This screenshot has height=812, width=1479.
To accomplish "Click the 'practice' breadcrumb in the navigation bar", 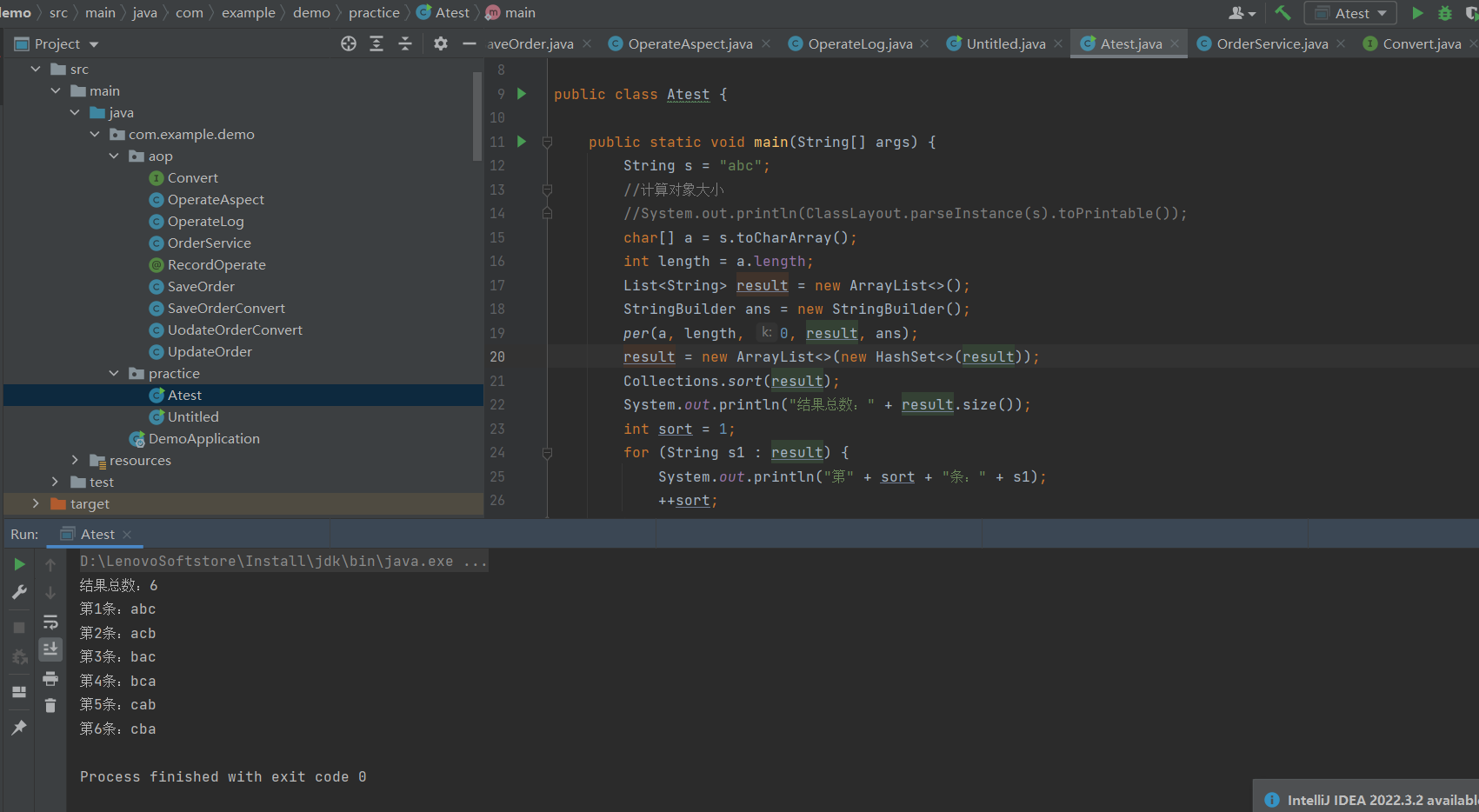I will [374, 13].
